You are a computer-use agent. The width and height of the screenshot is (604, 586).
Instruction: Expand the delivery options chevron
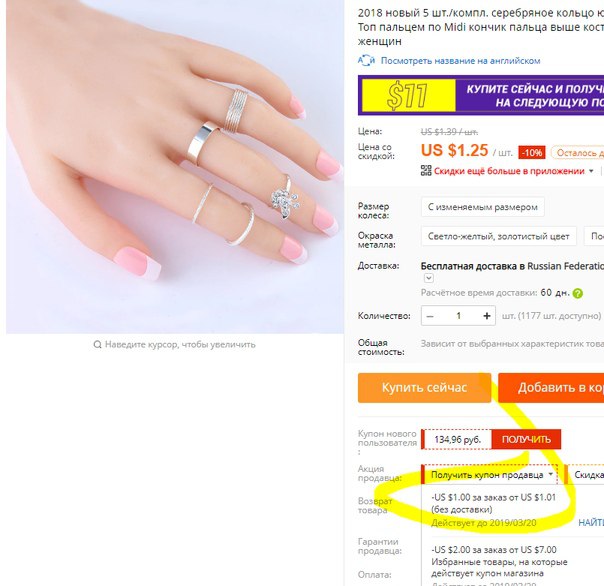point(429,278)
